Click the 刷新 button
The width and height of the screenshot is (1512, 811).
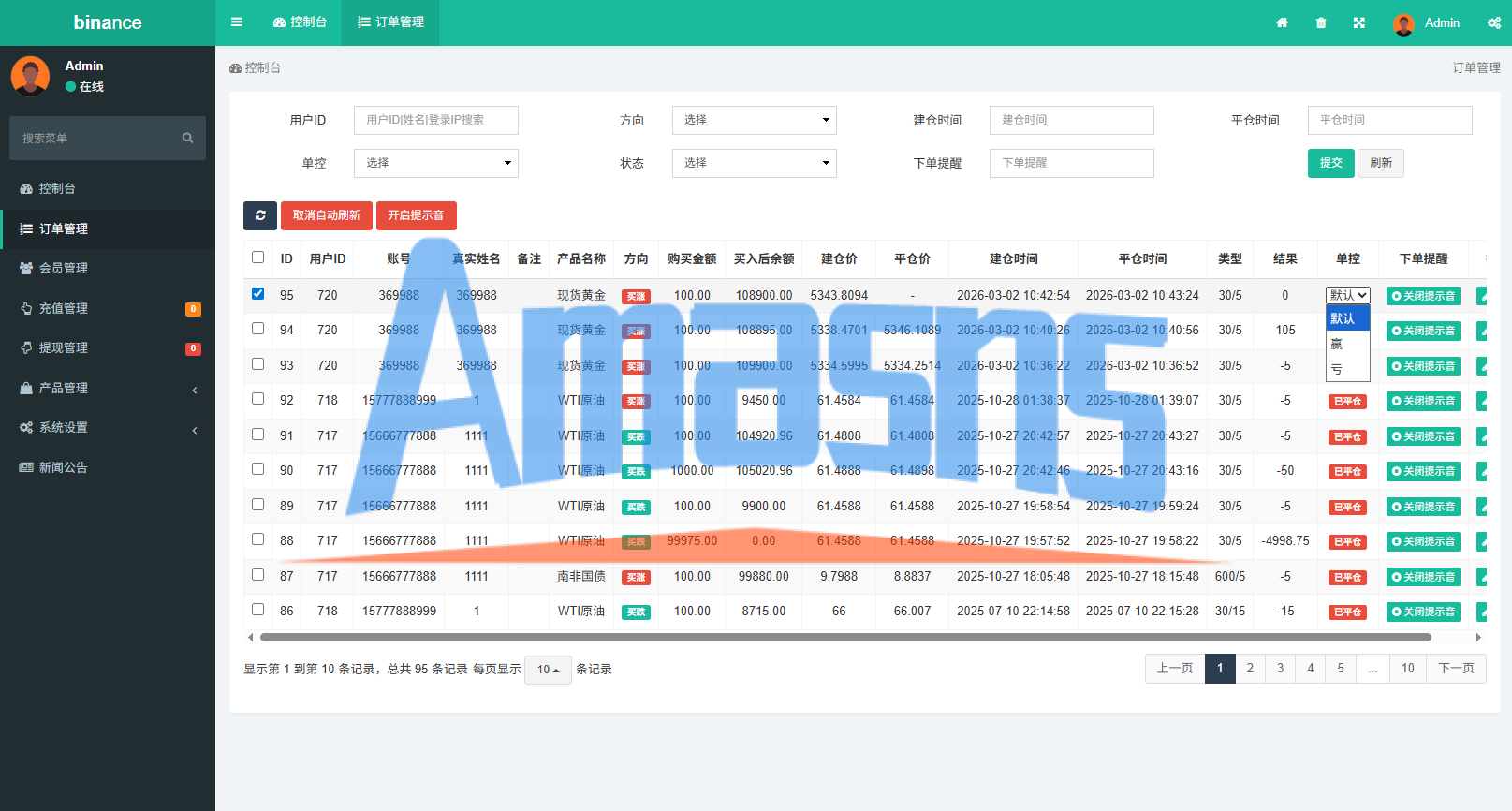tap(1380, 163)
